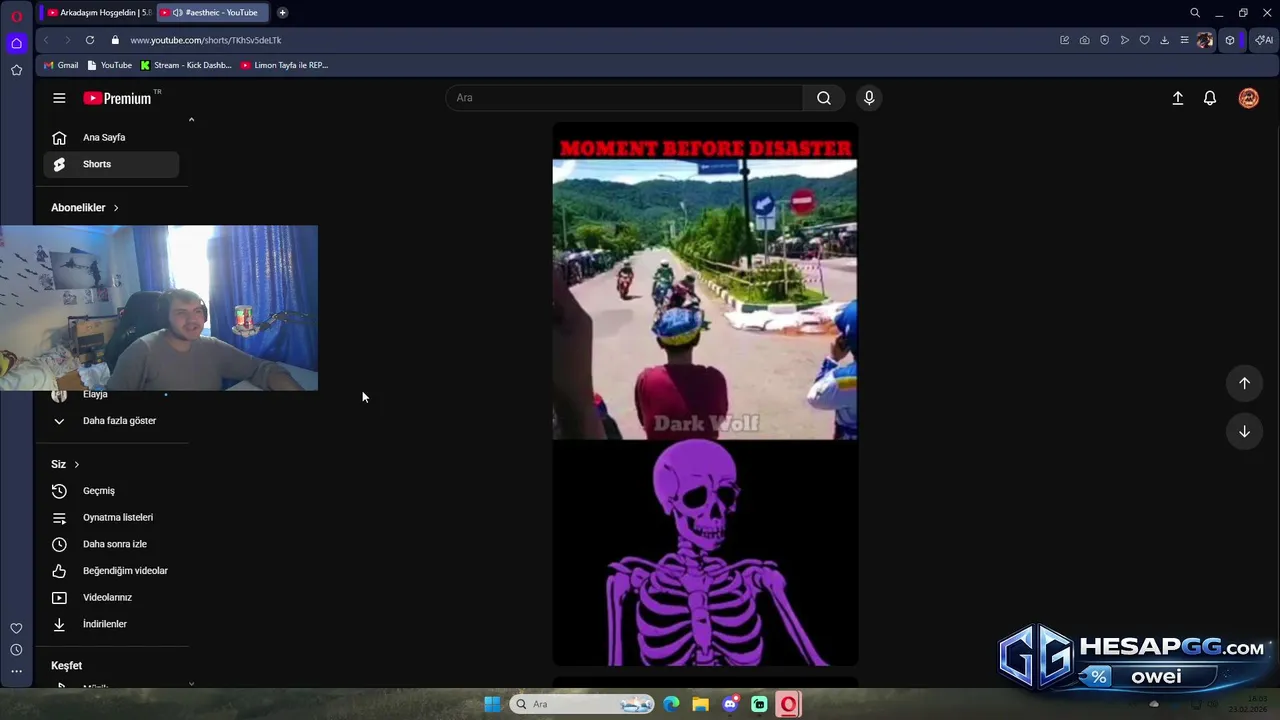Start voice search with the microphone
Image resolution: width=1280 pixels, height=720 pixels.
click(x=869, y=98)
